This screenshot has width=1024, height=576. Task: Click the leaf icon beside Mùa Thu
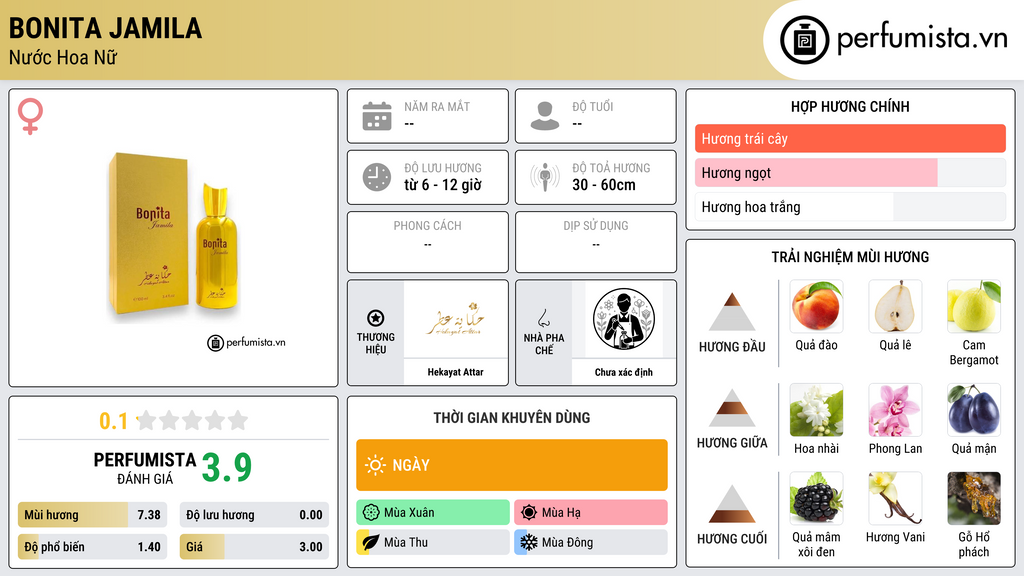[x=371, y=542]
